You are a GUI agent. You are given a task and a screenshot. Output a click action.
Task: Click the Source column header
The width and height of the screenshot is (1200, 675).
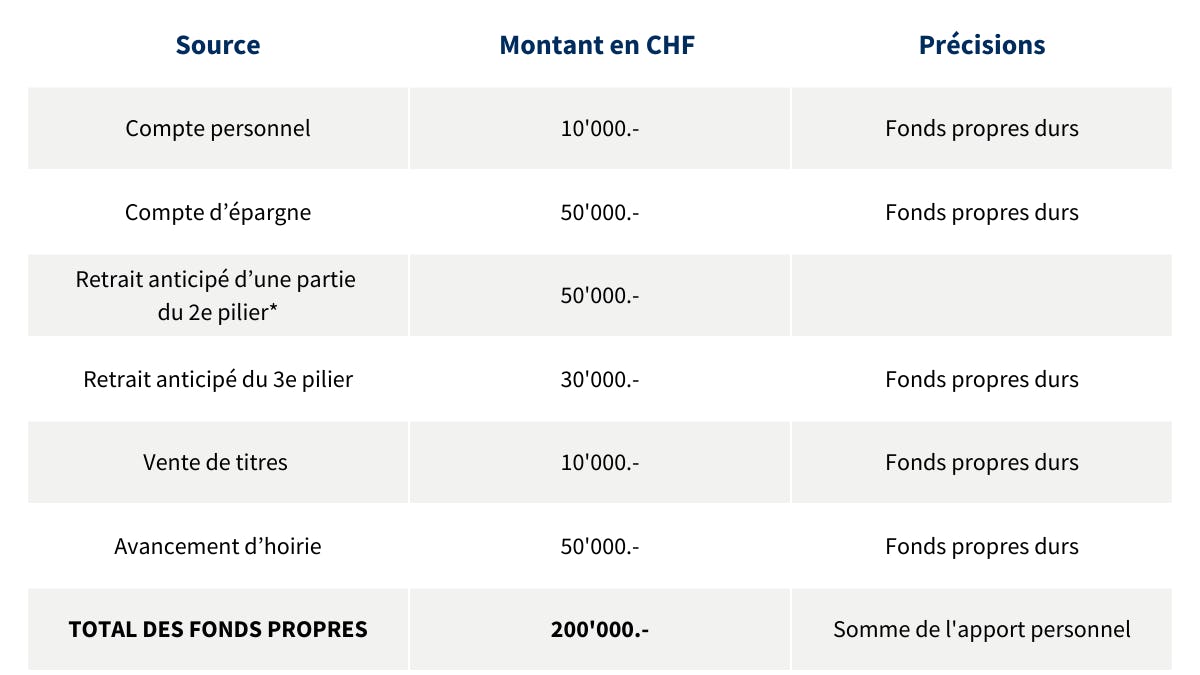[x=218, y=45]
